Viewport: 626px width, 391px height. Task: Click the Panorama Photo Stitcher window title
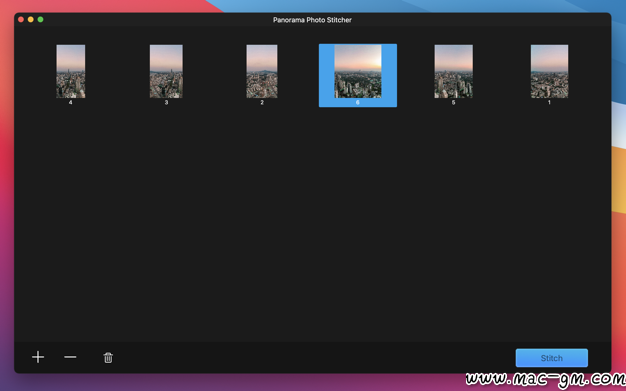click(312, 20)
